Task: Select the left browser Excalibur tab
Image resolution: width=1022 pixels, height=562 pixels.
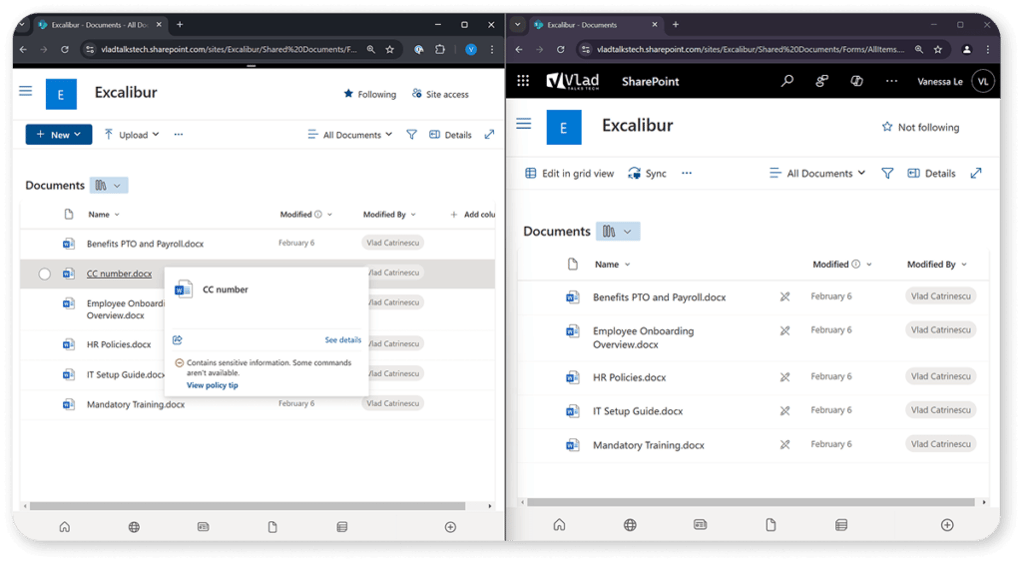Action: 100,25
